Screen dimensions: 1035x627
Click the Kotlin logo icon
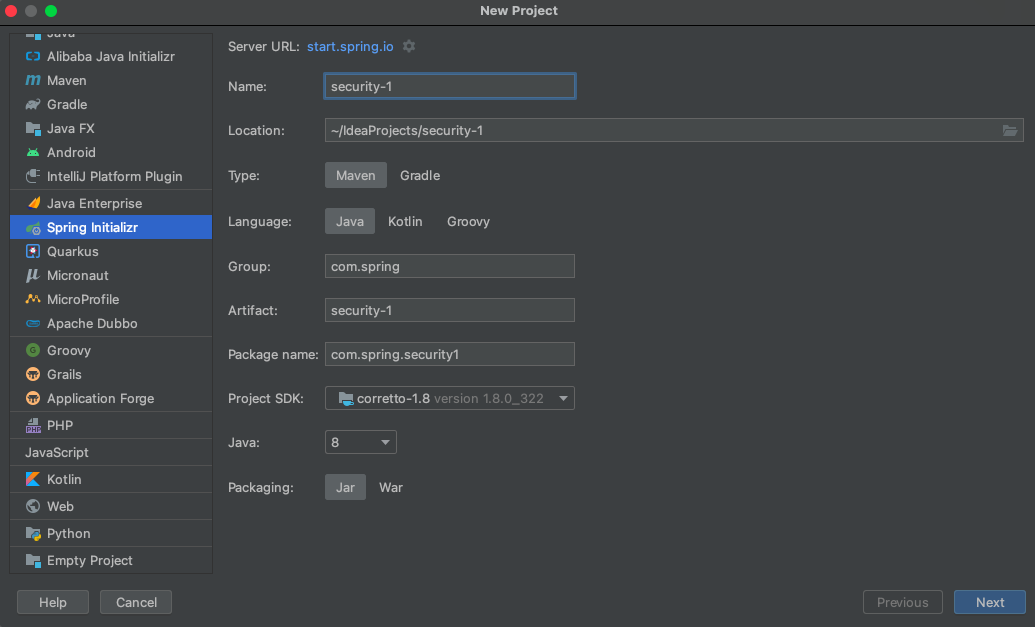(x=32, y=479)
